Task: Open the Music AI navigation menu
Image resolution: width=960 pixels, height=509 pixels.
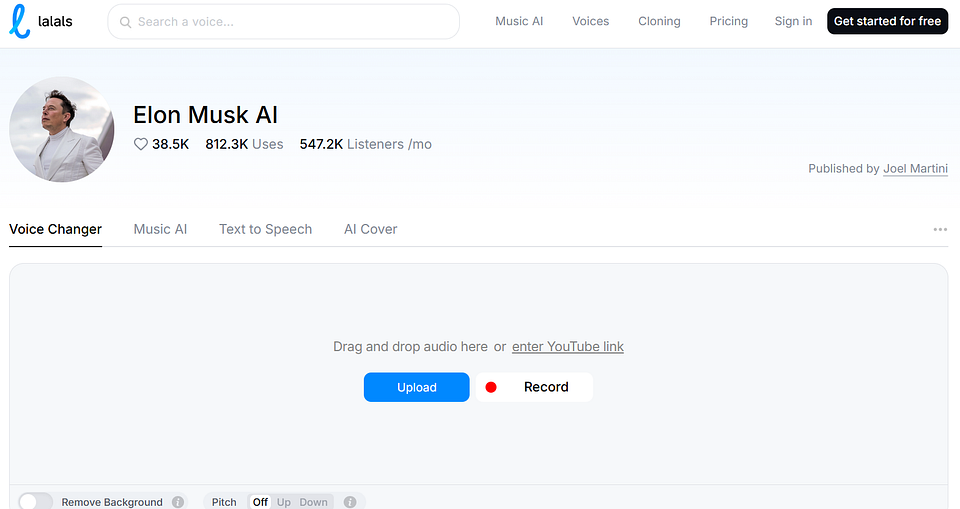Action: (x=519, y=21)
